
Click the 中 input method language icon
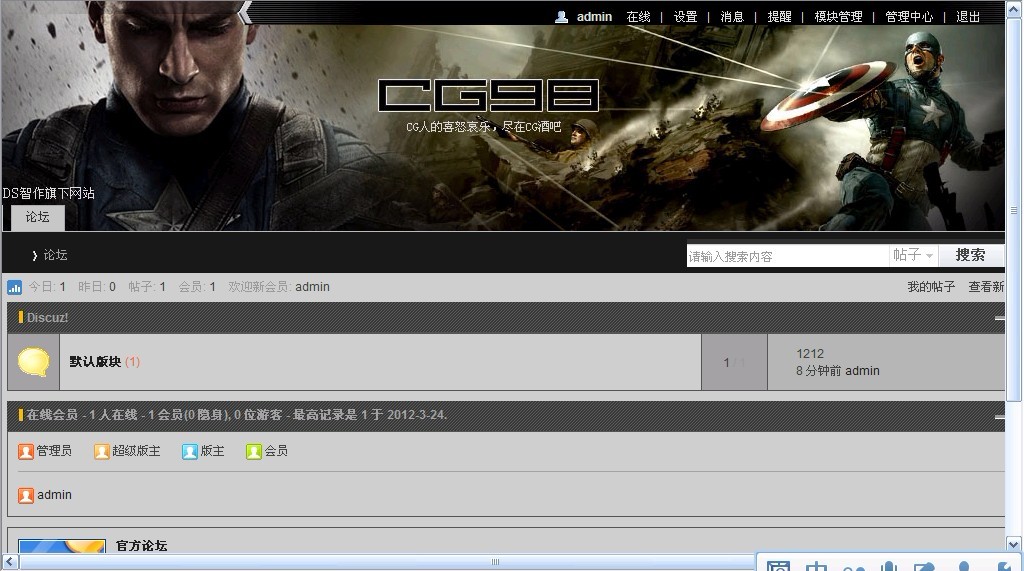[x=816, y=566]
